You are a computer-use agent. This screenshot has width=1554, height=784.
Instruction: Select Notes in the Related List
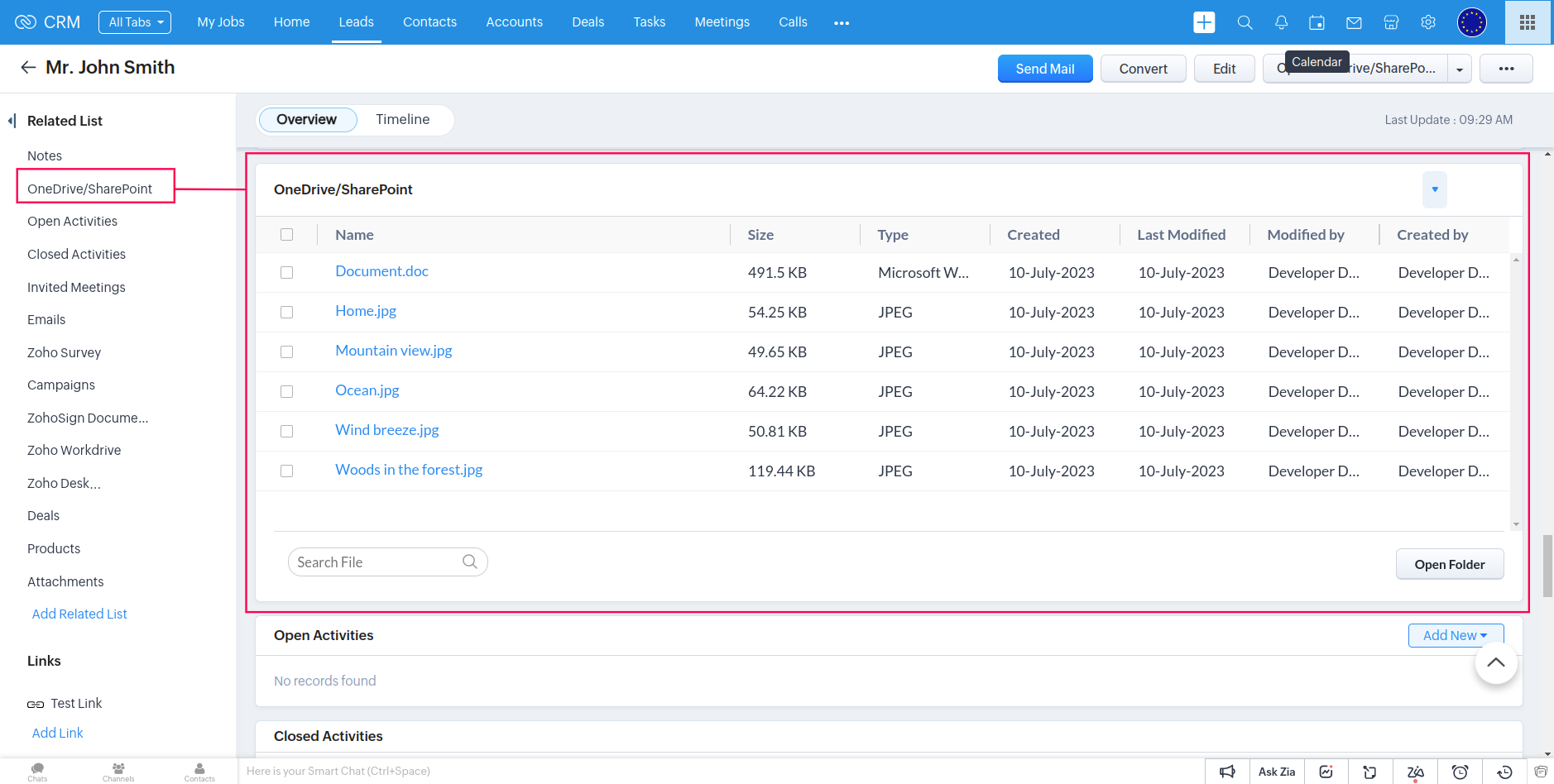45,155
